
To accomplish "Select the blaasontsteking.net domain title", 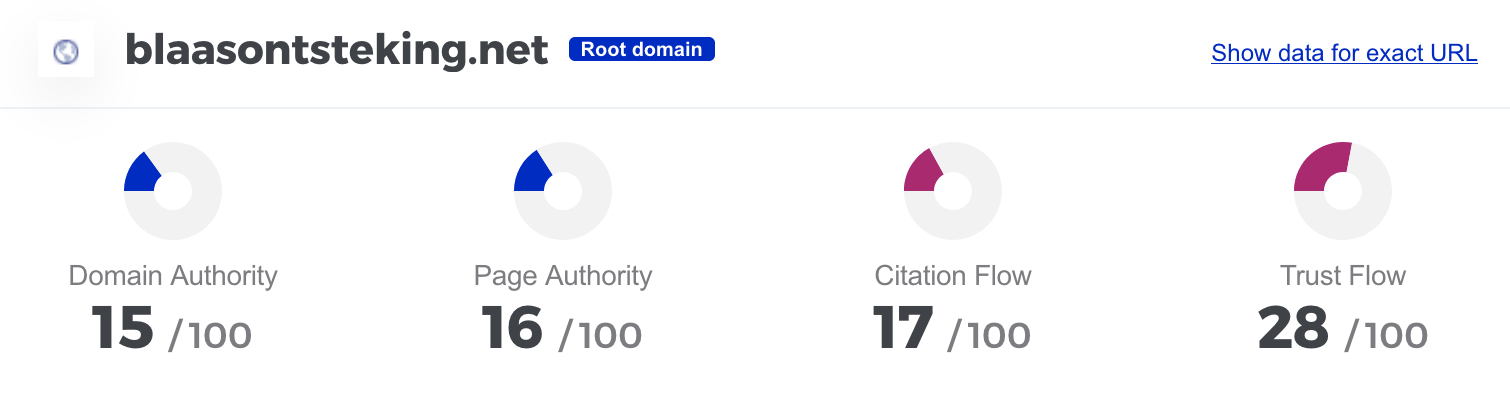I will click(x=337, y=50).
